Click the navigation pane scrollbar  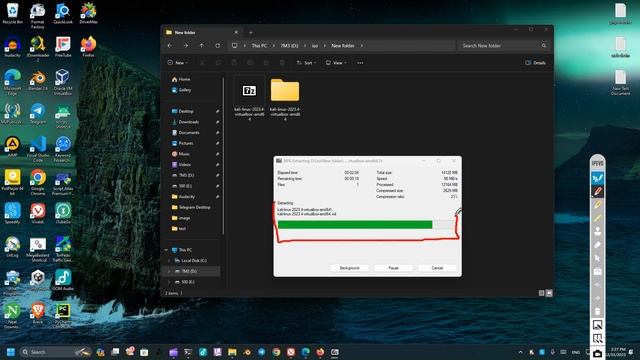click(x=223, y=155)
